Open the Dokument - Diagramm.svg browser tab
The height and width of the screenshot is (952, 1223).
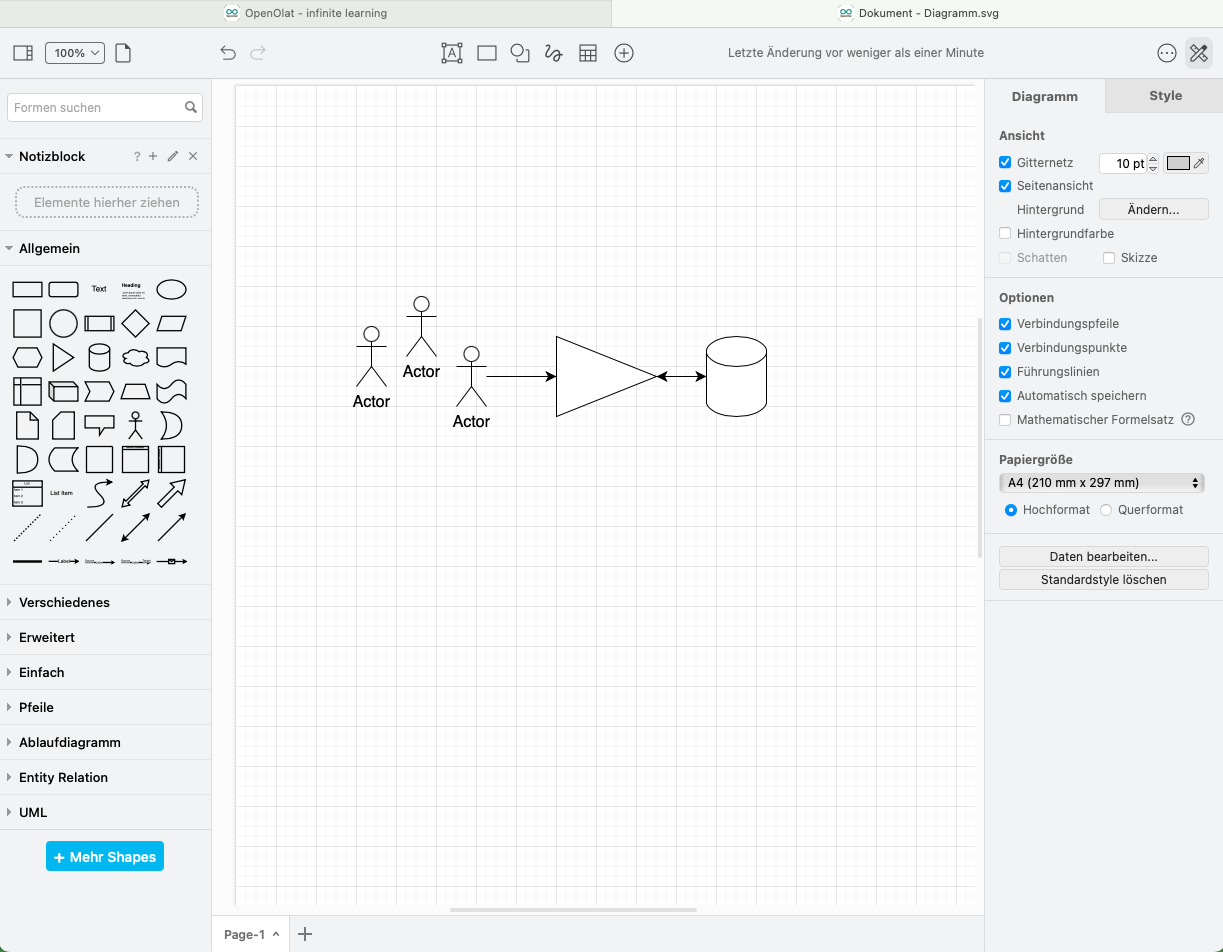(916, 13)
